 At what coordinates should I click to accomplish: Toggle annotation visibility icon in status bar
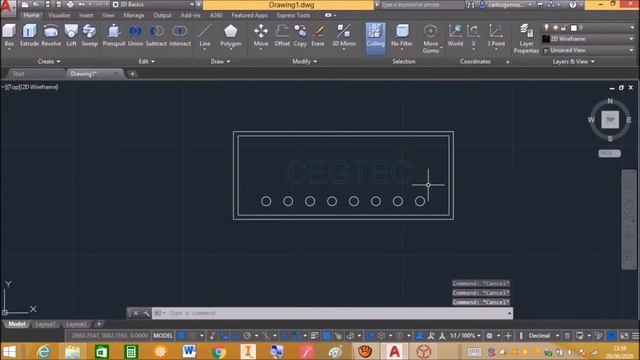click(420, 336)
